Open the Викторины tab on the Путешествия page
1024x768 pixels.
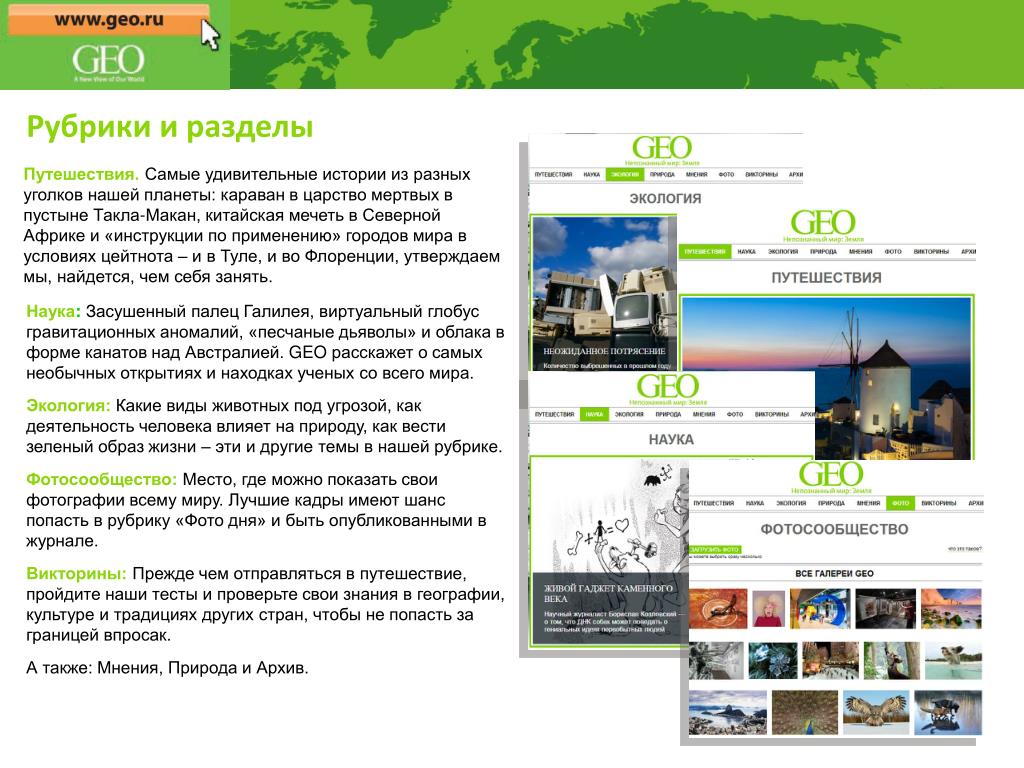pyautogui.click(x=931, y=251)
